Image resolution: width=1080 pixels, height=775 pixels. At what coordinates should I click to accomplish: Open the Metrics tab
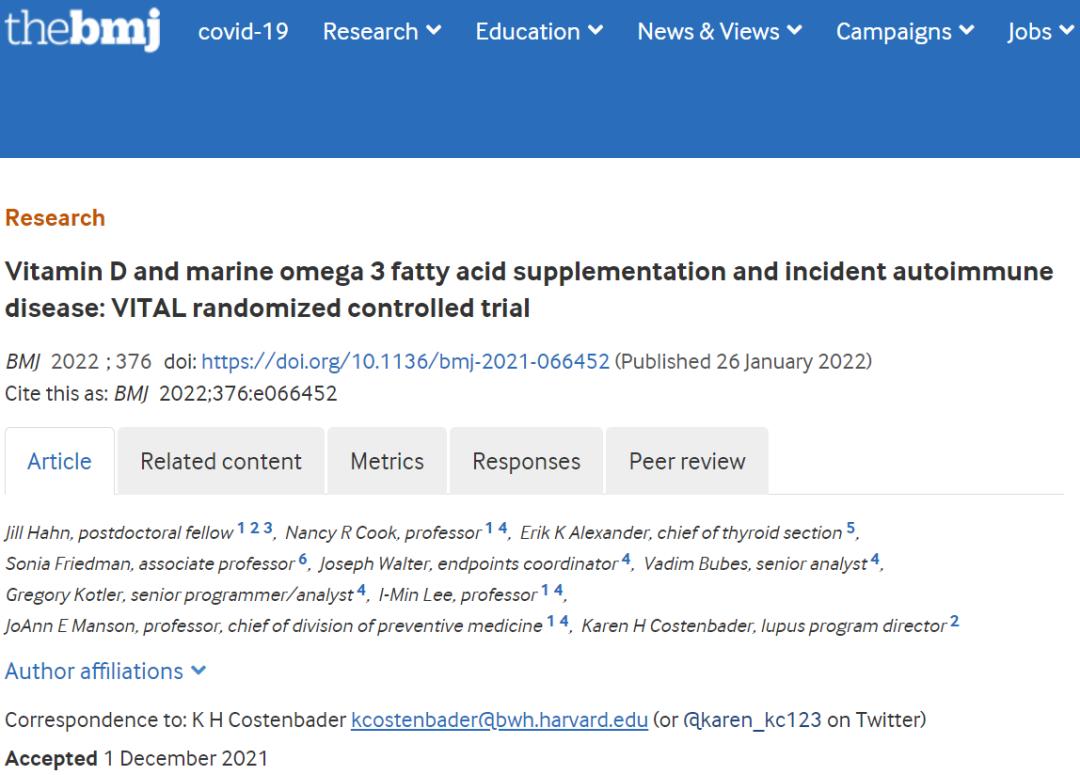point(387,461)
